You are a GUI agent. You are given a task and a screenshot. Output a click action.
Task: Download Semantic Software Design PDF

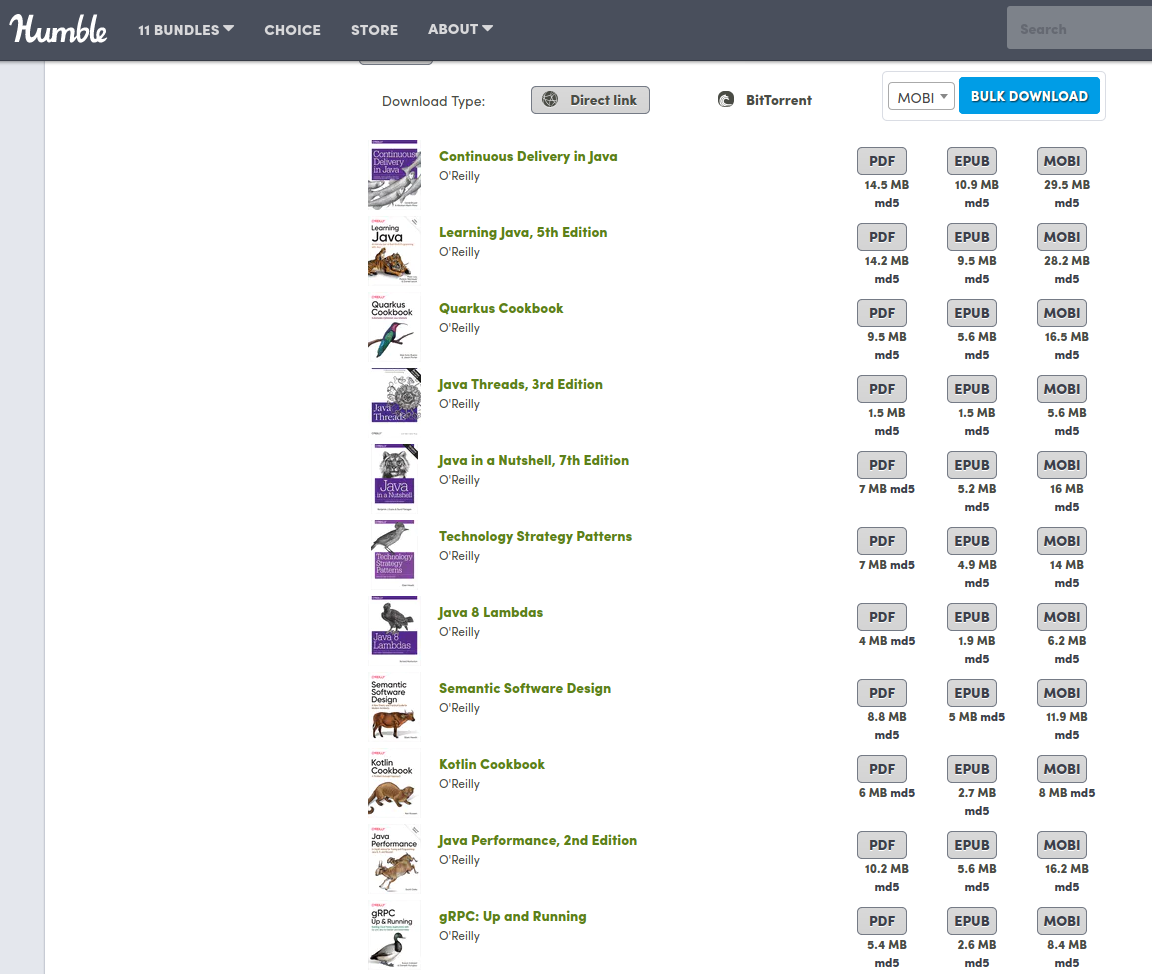[x=882, y=693]
